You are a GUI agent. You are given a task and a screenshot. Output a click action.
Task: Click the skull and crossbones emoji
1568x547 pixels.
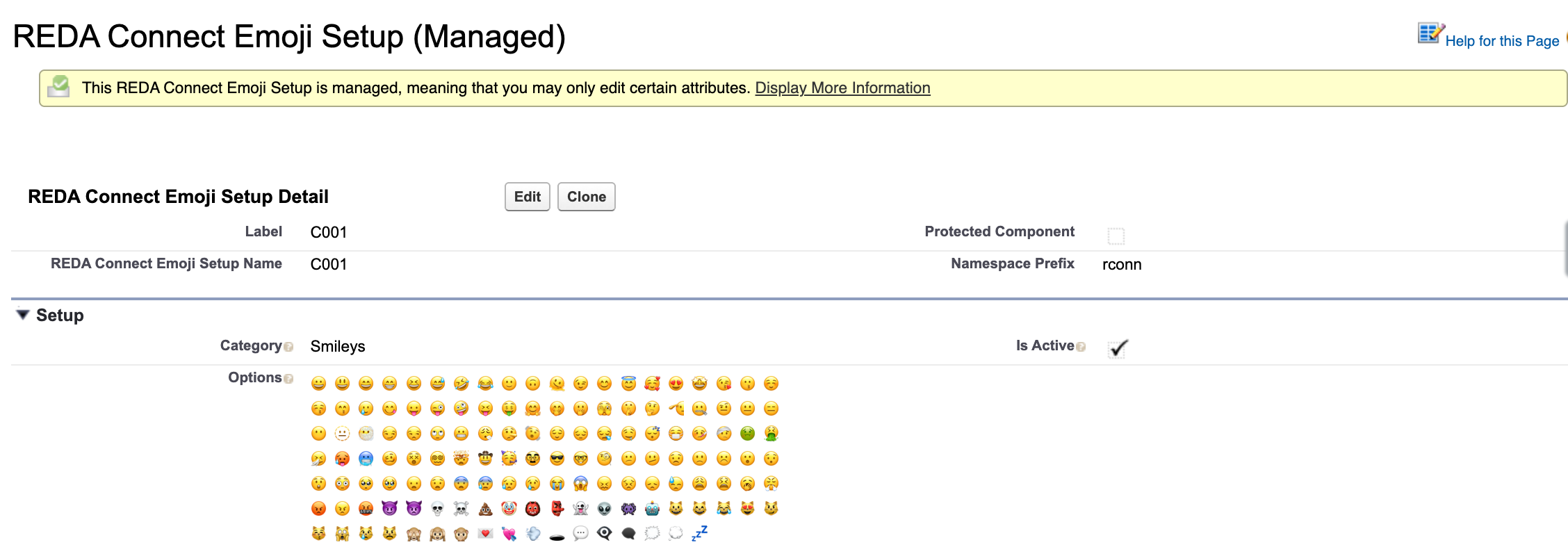coord(462,508)
